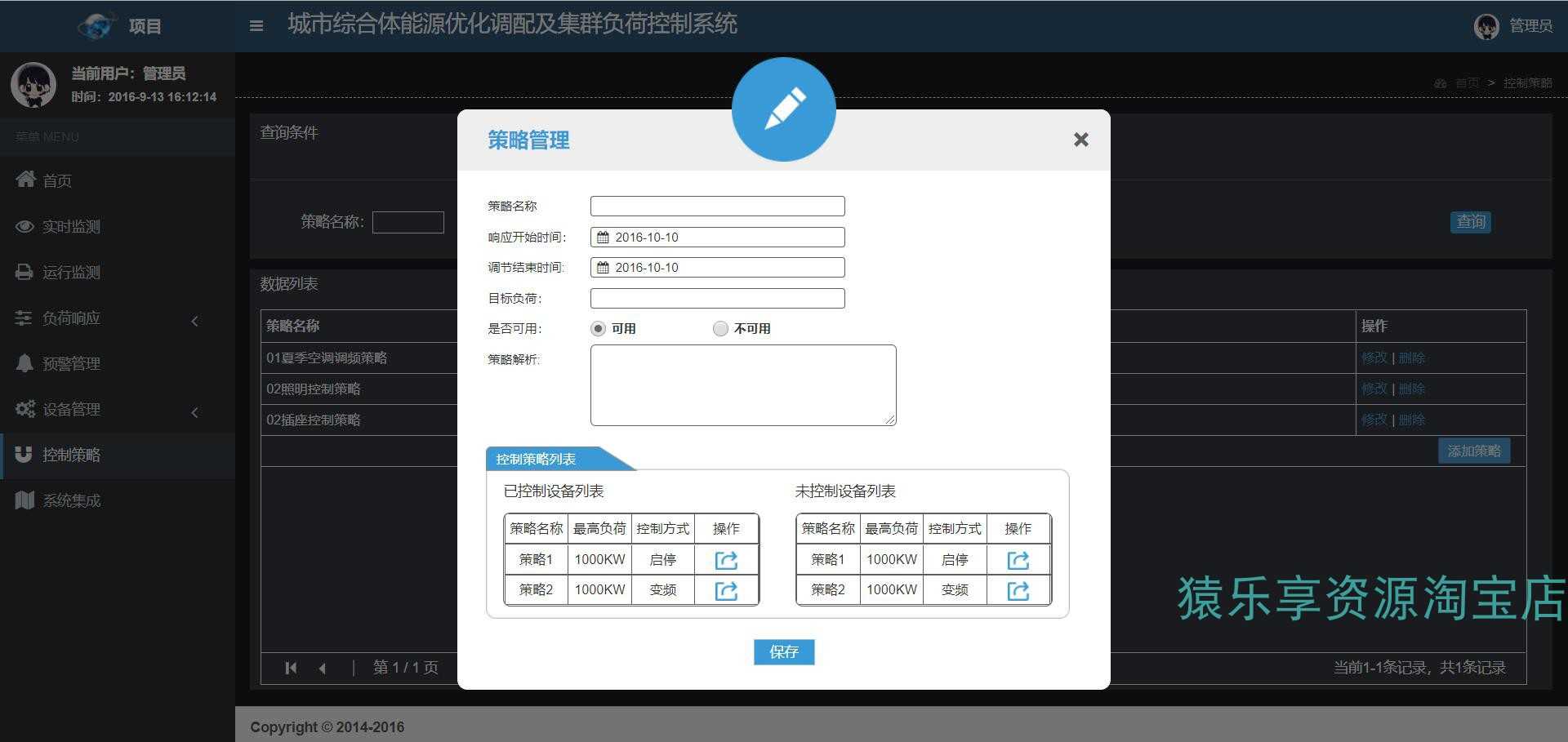The width and height of the screenshot is (1568, 742).
Task: Click move icon for 策略2 in 已控制设备列表
Action: (726, 590)
